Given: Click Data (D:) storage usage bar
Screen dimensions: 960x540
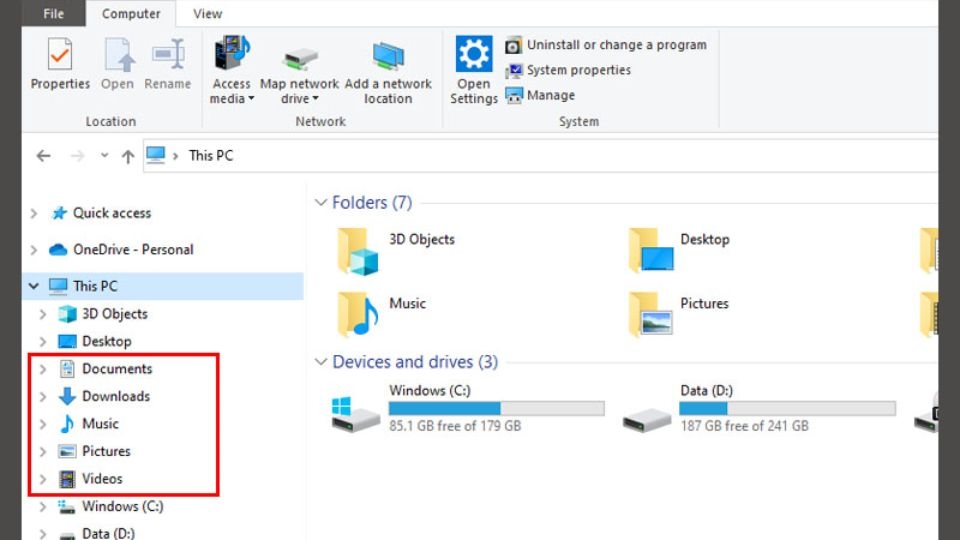Looking at the screenshot, I should click(787, 408).
